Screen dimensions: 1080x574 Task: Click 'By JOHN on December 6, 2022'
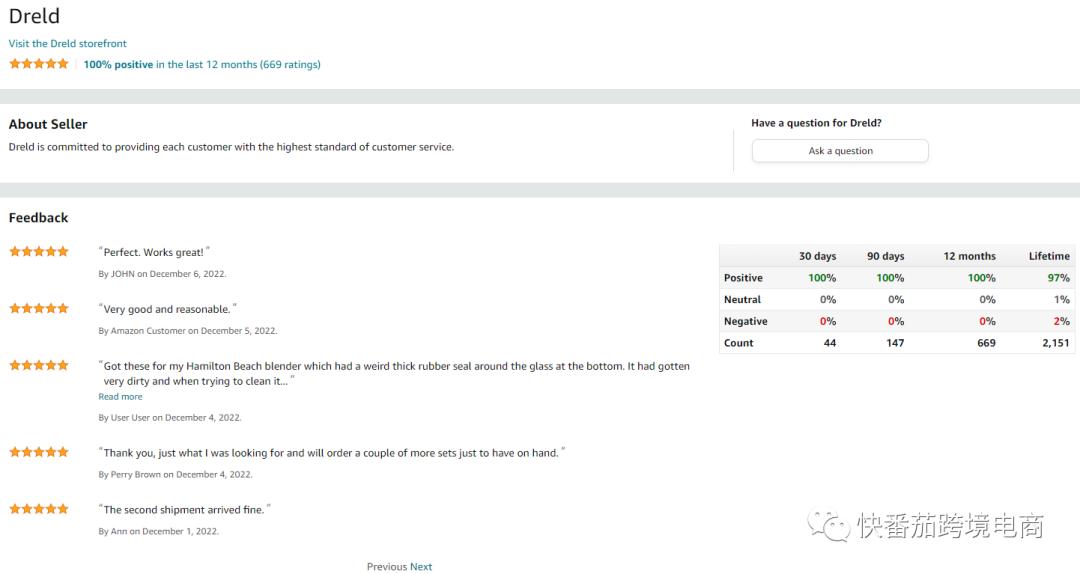(162, 274)
